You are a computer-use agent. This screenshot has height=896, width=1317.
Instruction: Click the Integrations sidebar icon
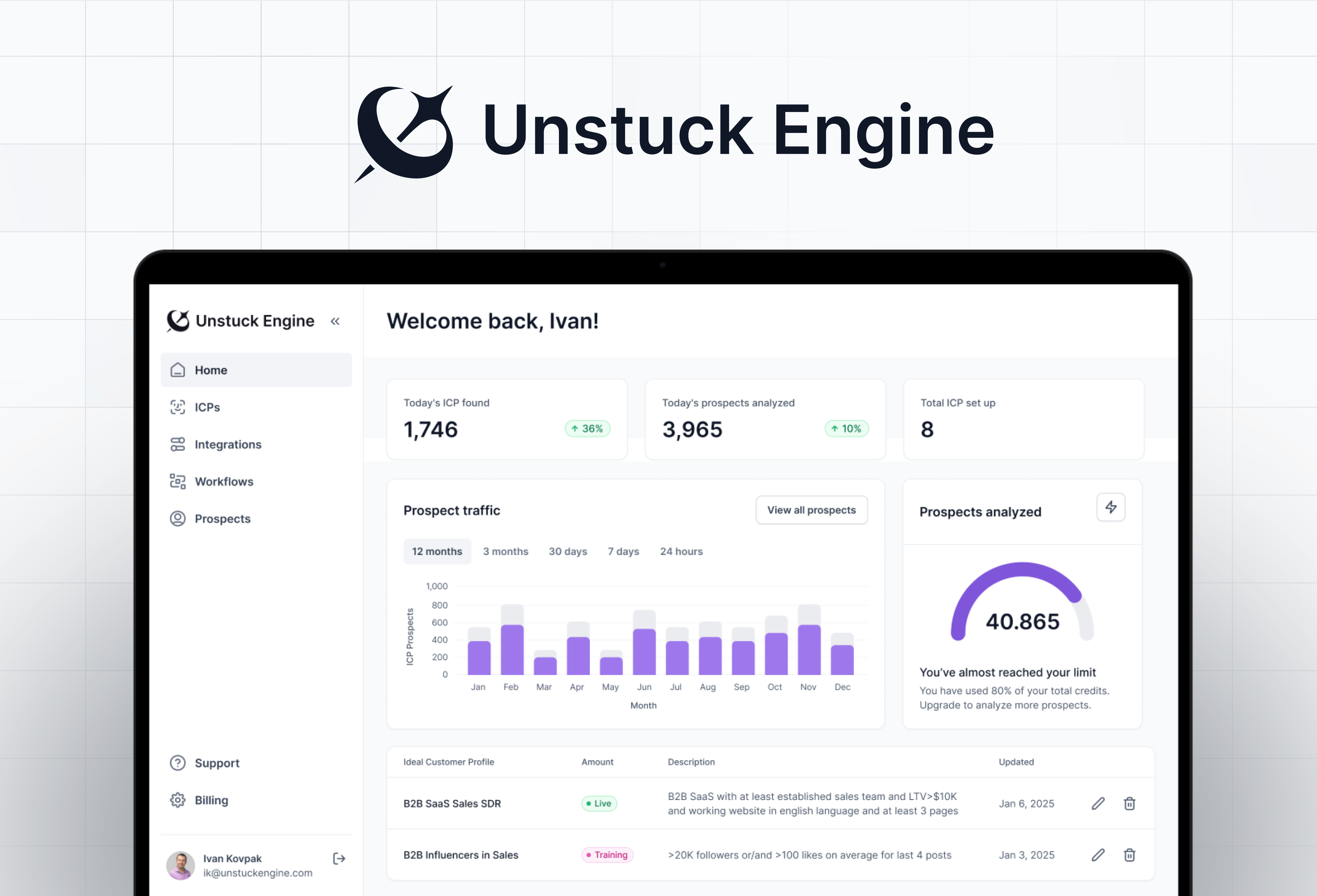pos(177,444)
